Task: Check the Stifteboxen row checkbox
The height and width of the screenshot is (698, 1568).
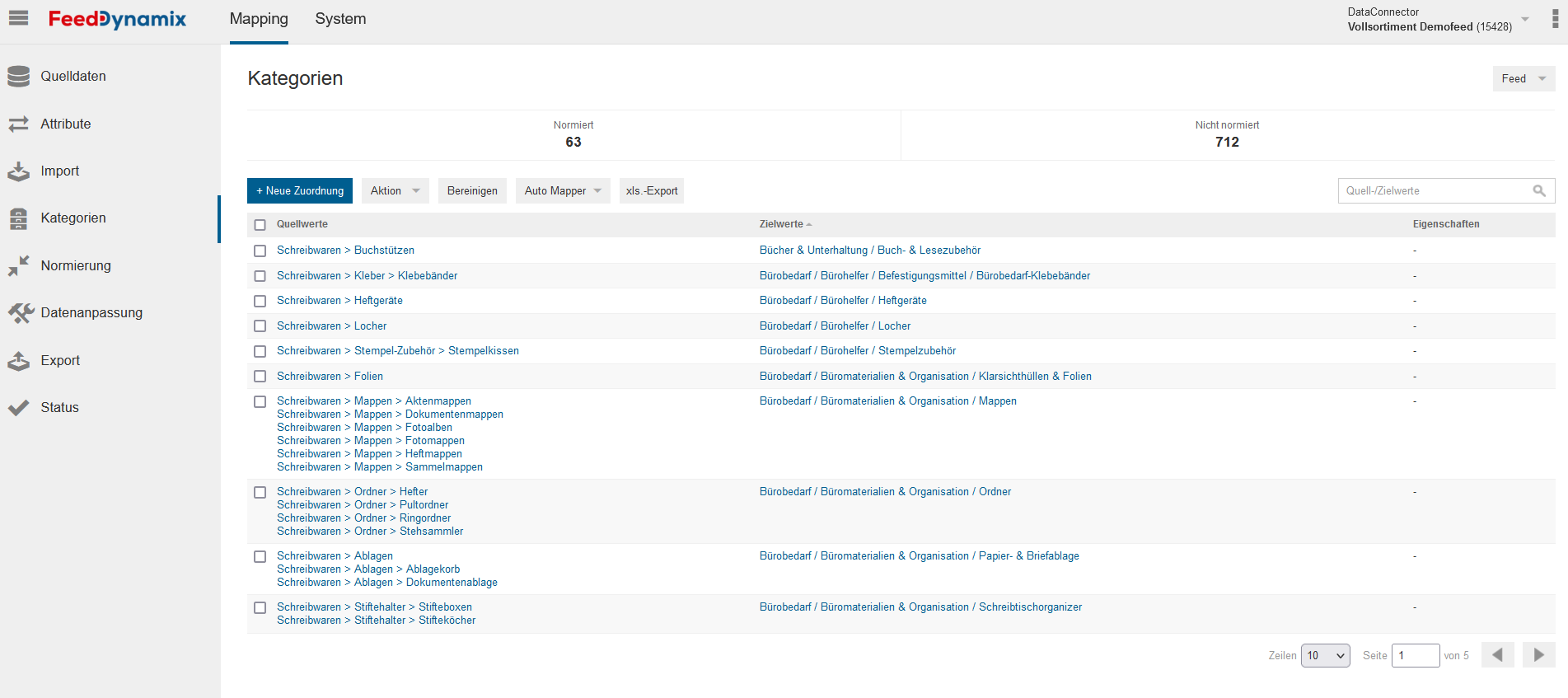Action: click(x=260, y=607)
